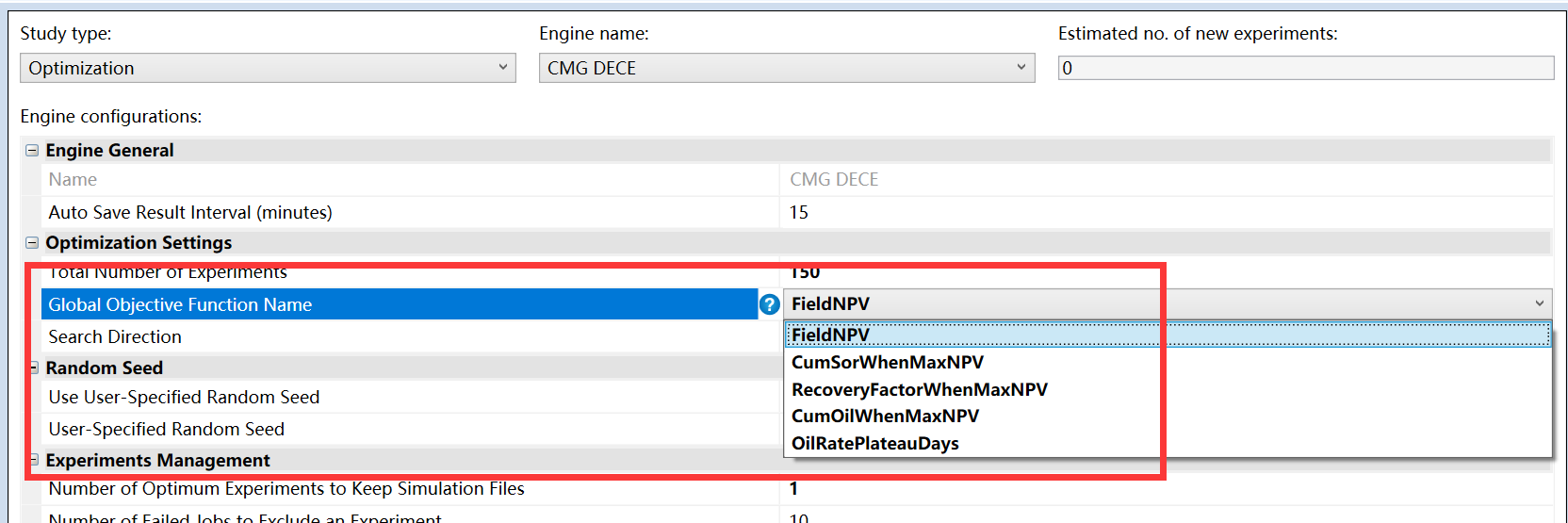
Task: Select CumSorWhenMaxNPV from the list
Action: click(887, 363)
